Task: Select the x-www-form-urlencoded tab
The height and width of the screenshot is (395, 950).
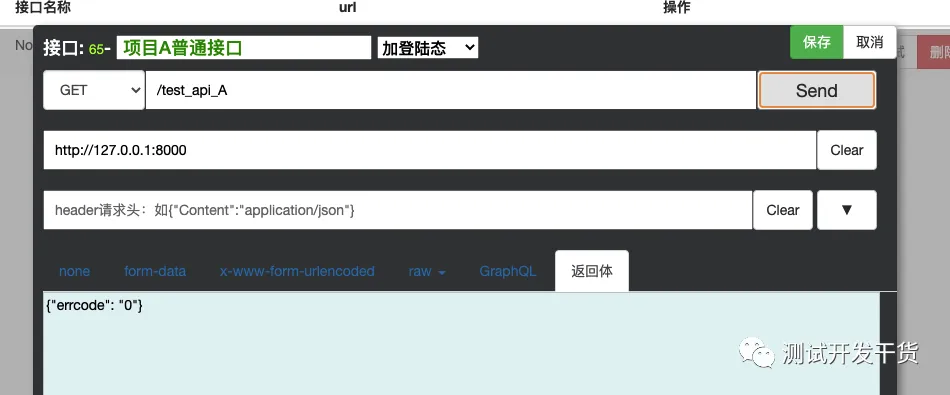Action: coord(297,271)
